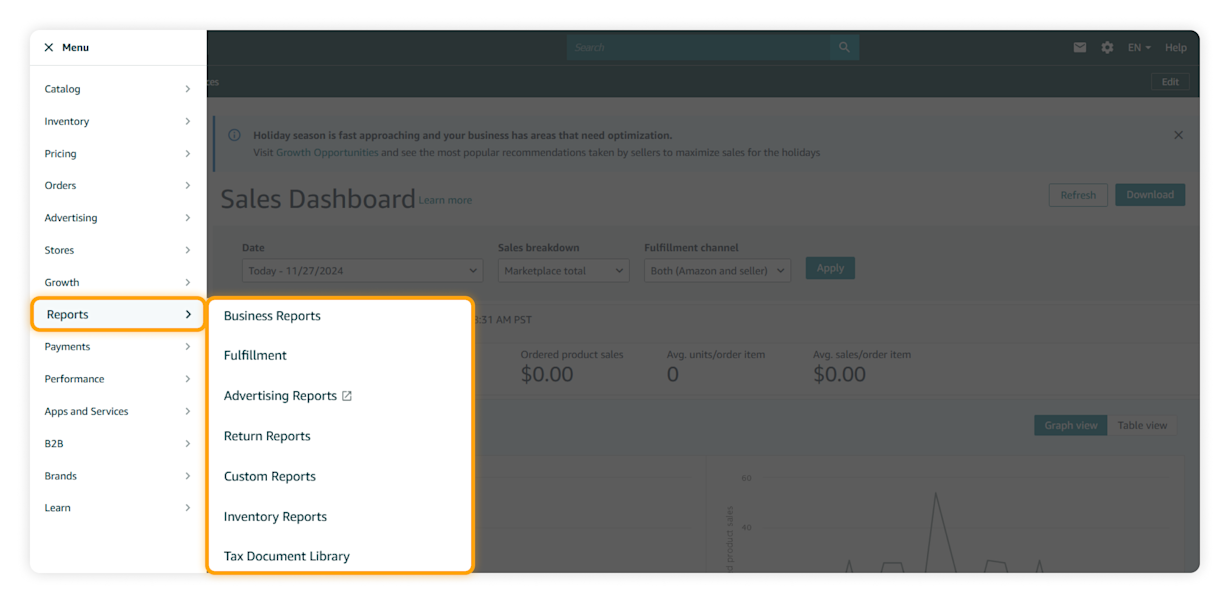Open messages using the envelope icon
The width and height of the screenshot is (1230, 603).
1079,47
